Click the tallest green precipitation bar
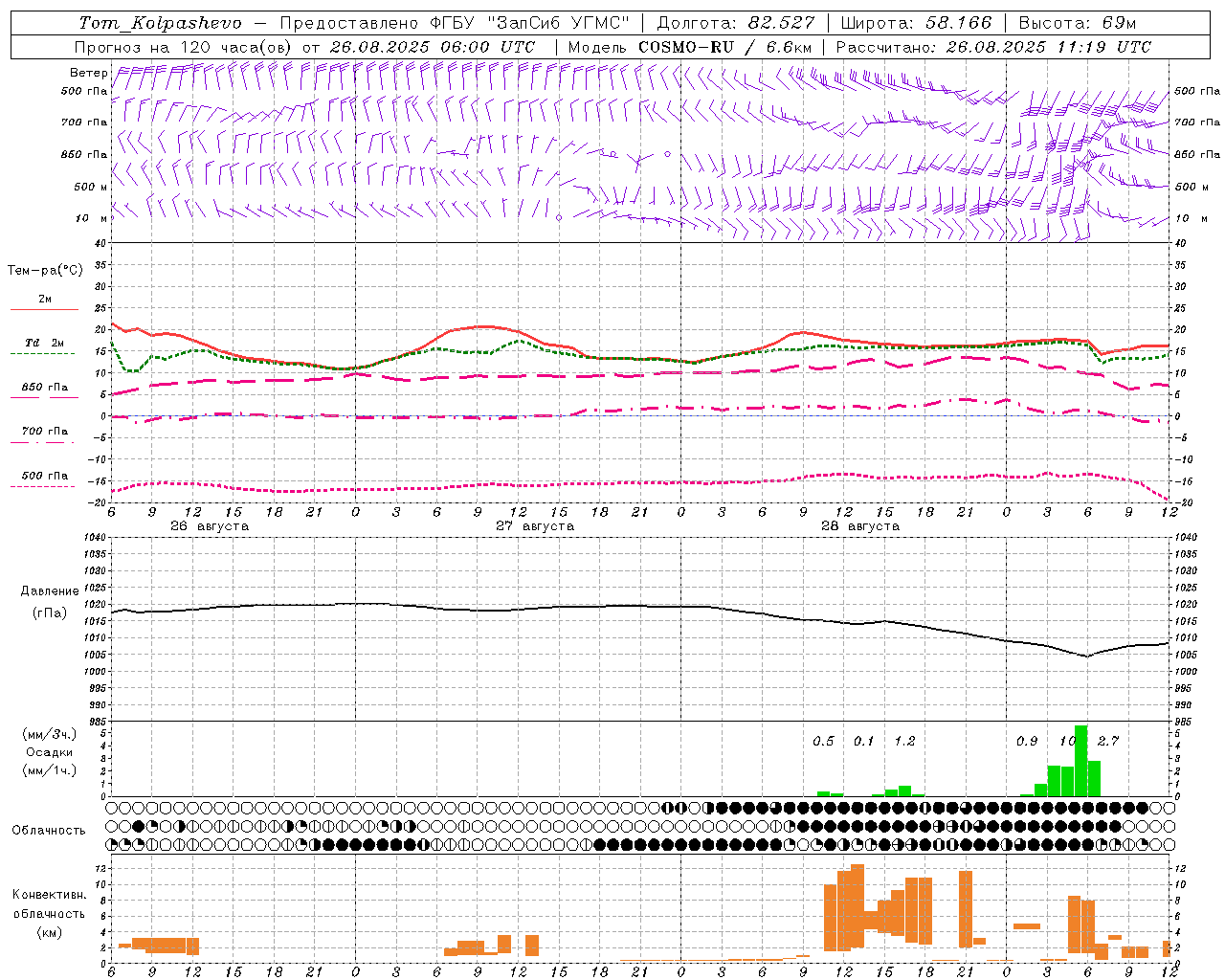This screenshot has height=980, width=1225. 1080,761
